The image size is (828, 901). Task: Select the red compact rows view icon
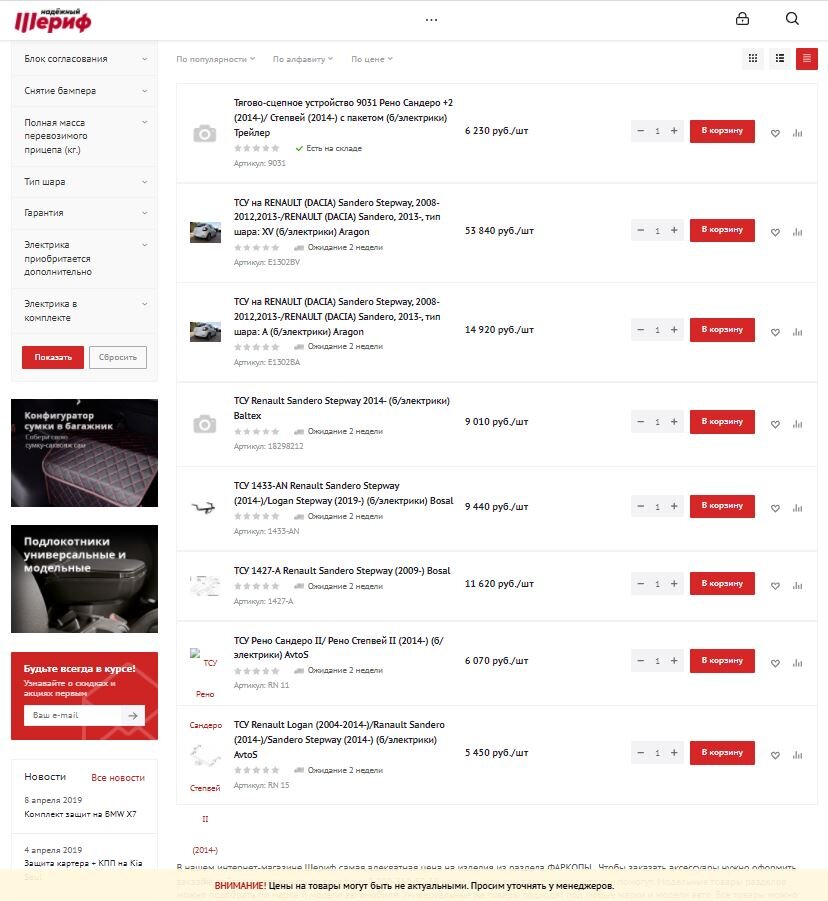tap(807, 58)
